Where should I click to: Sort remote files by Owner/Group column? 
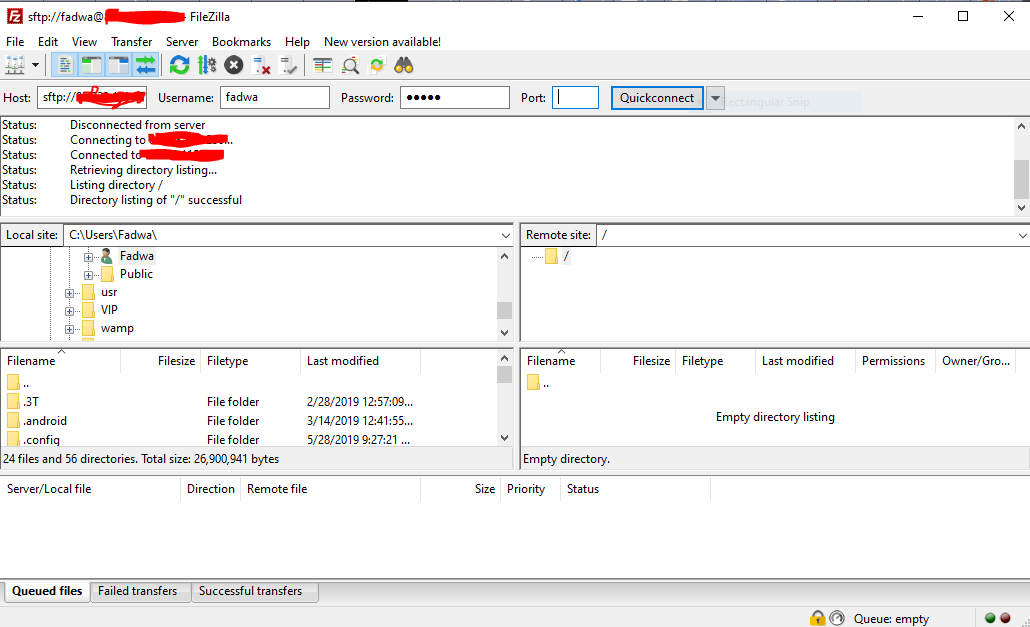(x=975, y=361)
